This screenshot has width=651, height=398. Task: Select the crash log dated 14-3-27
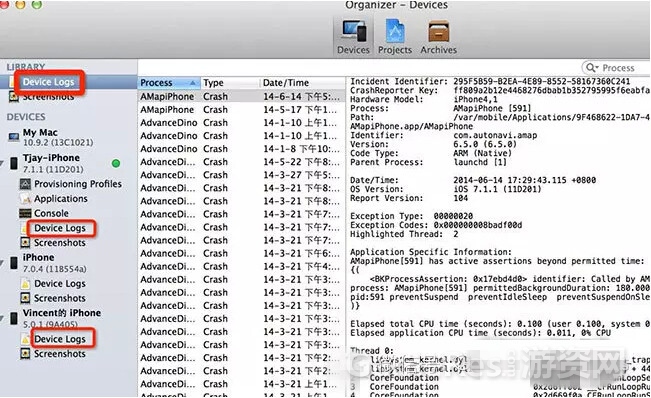click(241, 175)
